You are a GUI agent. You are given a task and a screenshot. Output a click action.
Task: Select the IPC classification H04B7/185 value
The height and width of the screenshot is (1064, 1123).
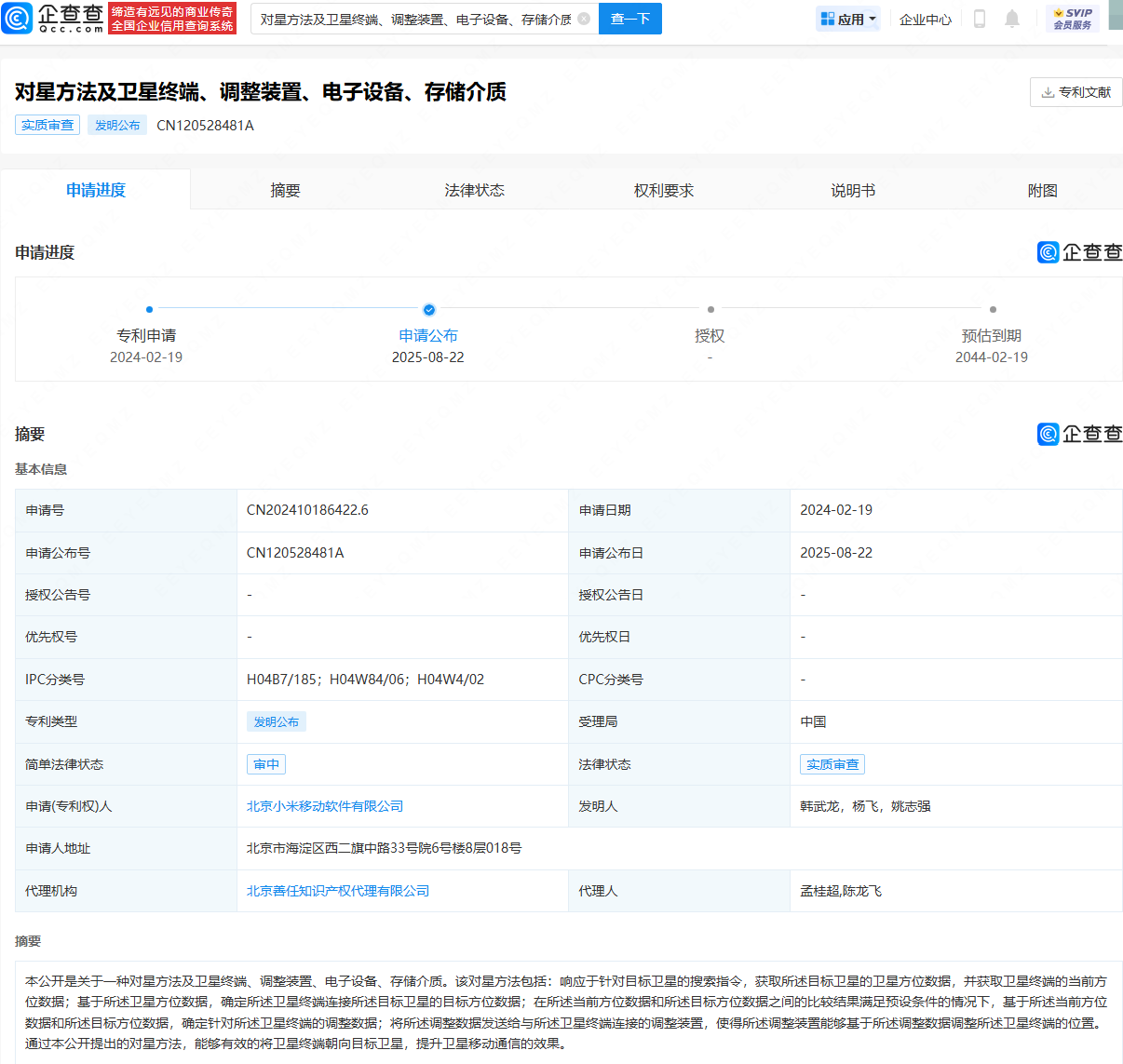282,680
